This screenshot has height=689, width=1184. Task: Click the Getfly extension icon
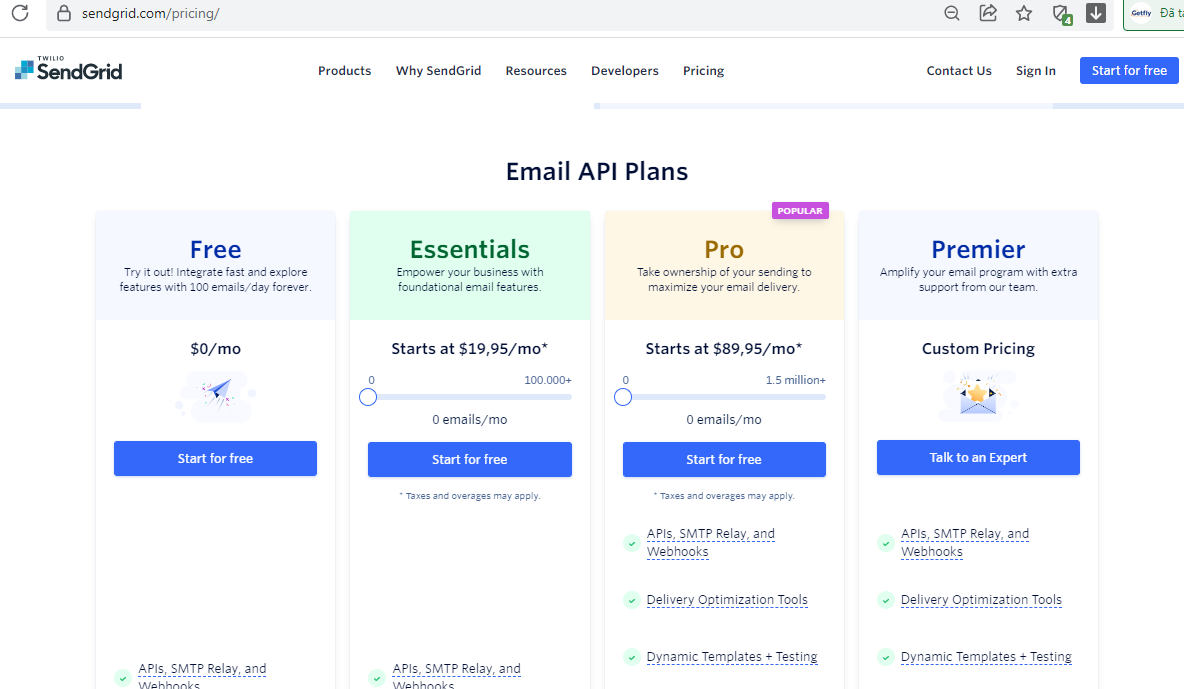coord(1141,13)
